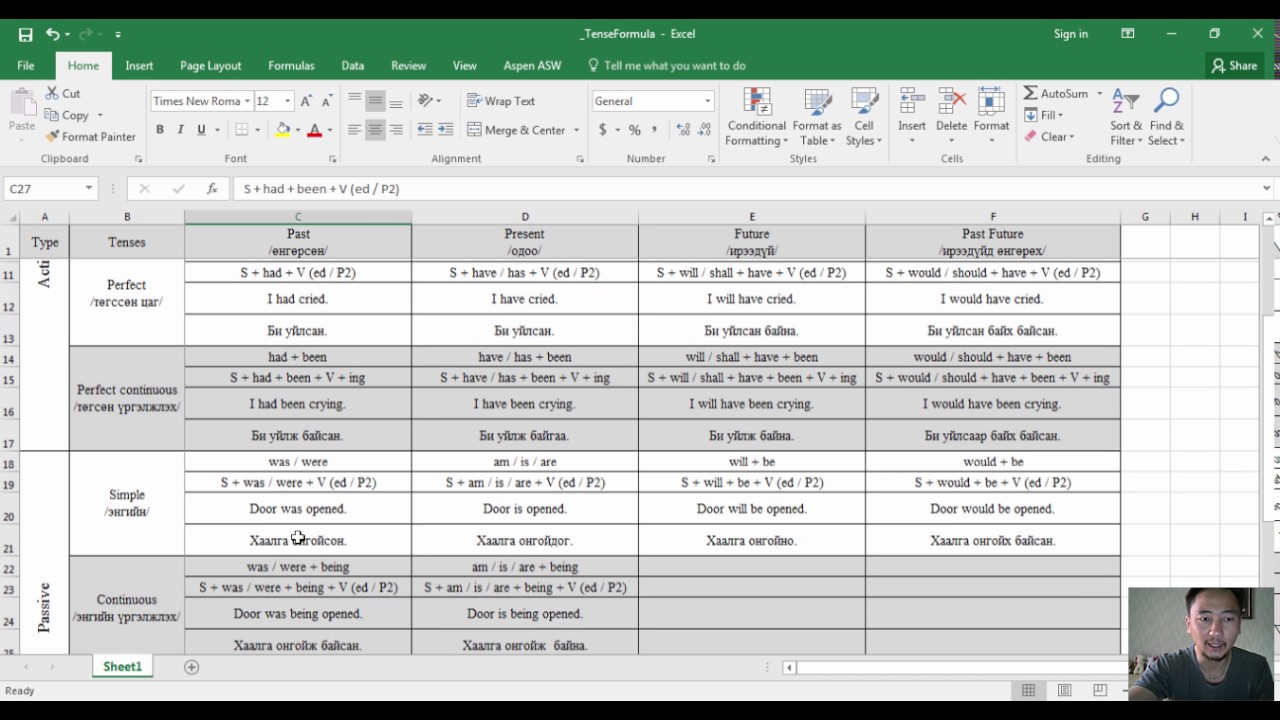The height and width of the screenshot is (720, 1280).
Task: Click the Name Box showing C27
Action: click(x=50, y=188)
